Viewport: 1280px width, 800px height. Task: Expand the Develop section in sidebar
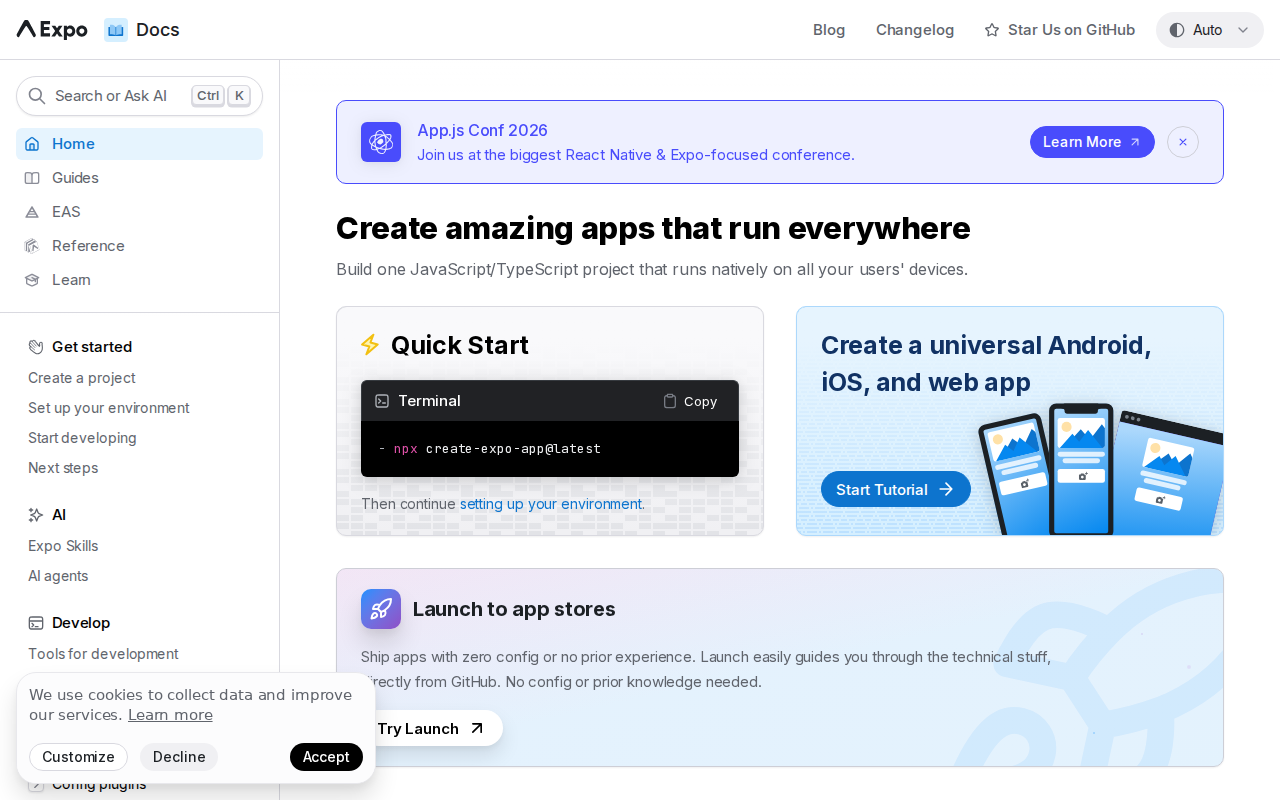(80, 622)
